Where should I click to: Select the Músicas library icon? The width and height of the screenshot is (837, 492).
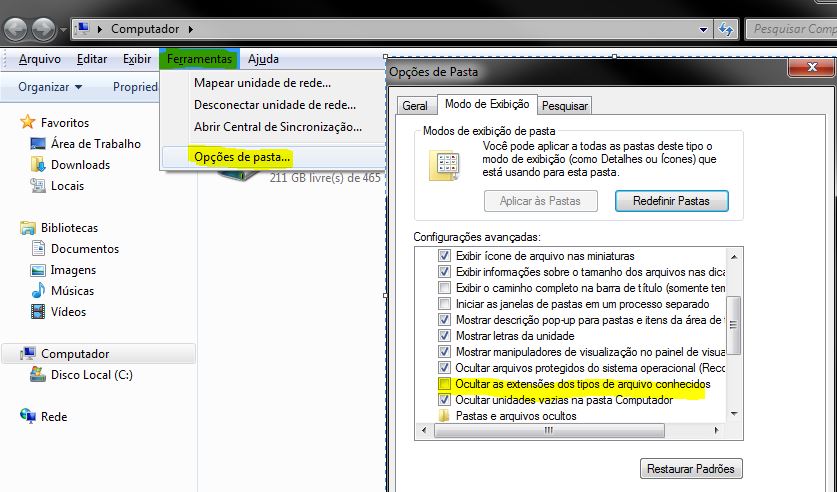[x=38, y=291]
